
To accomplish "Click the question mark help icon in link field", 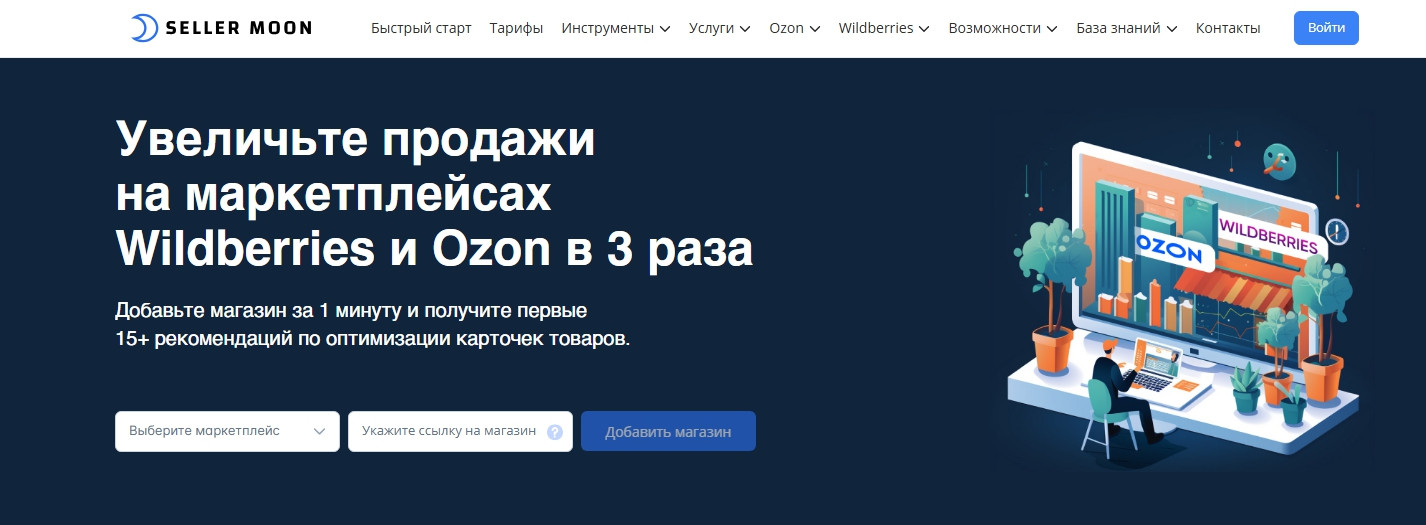I will (x=554, y=432).
